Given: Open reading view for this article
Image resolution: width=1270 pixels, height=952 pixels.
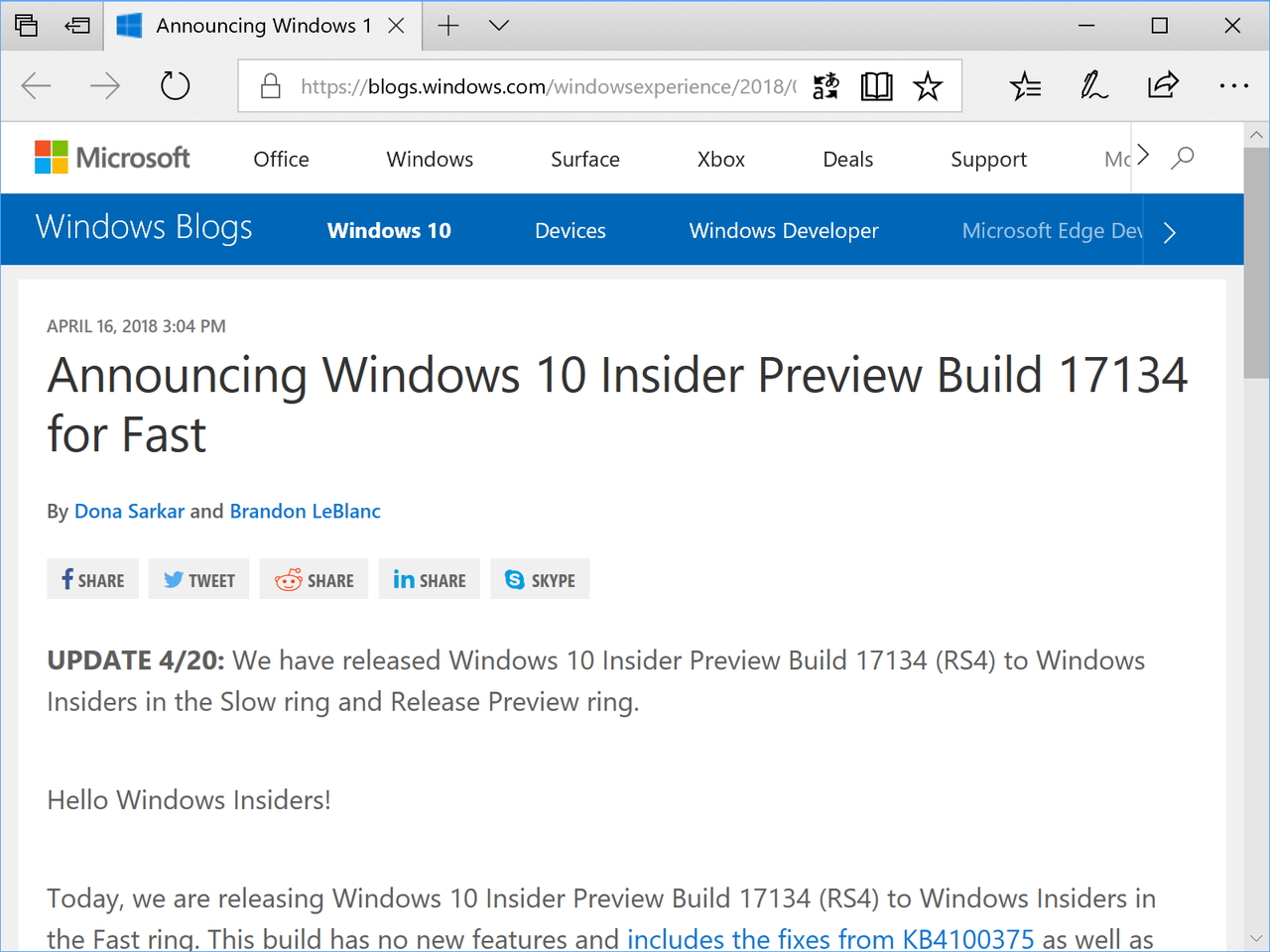Looking at the screenshot, I should click(x=876, y=86).
